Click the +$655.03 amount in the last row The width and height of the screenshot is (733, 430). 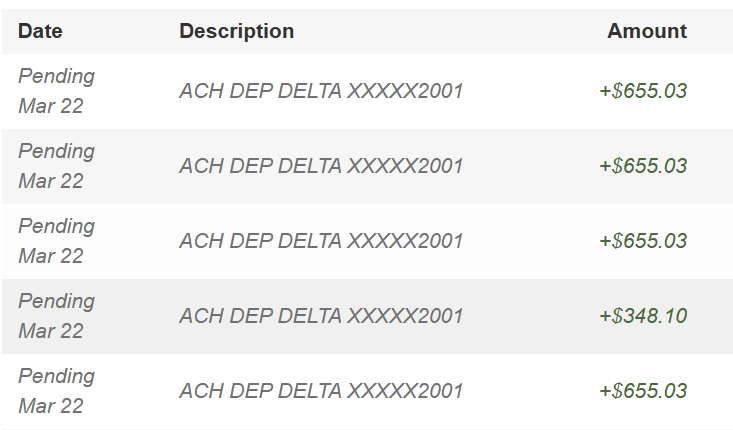(x=643, y=391)
